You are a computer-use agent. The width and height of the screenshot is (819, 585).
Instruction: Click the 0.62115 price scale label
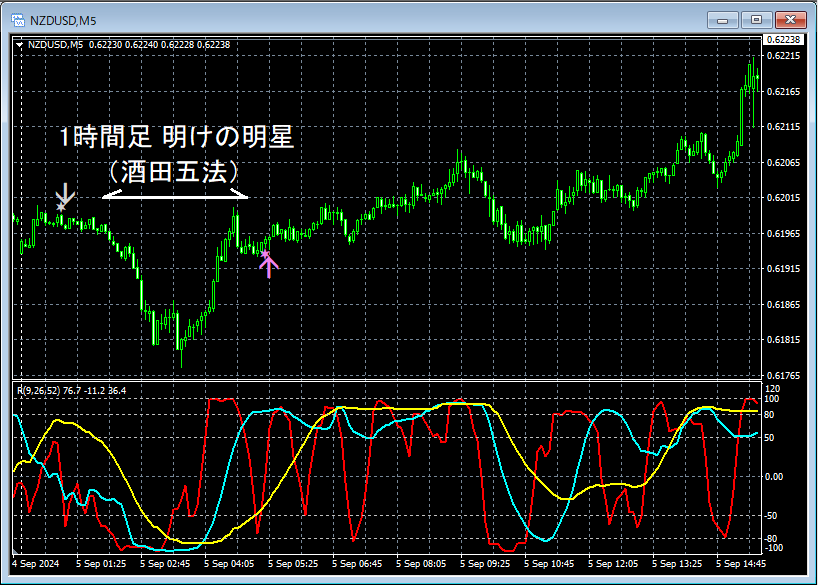pos(785,127)
